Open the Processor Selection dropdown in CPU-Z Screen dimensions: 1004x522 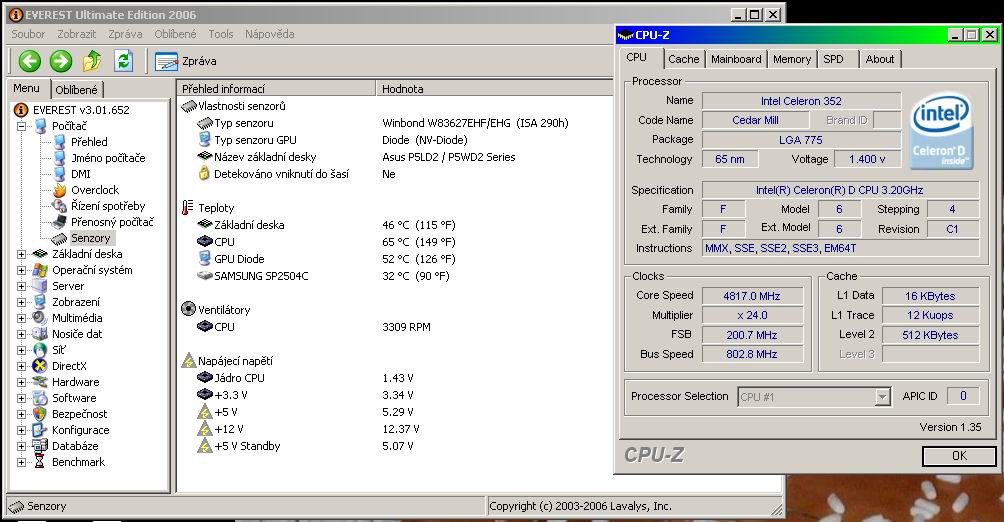click(x=882, y=397)
